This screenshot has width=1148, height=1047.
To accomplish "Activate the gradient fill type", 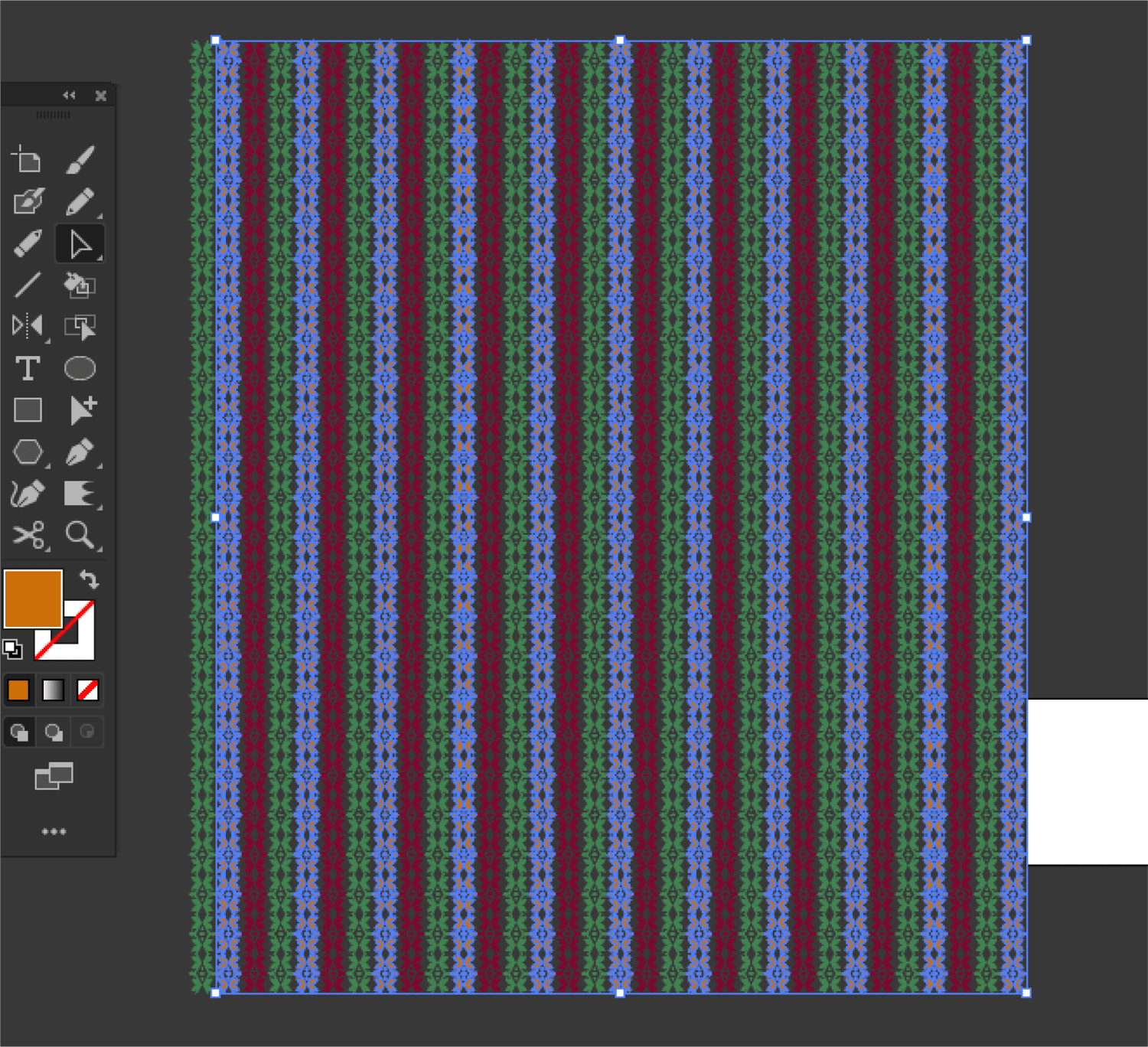I will coord(54,690).
